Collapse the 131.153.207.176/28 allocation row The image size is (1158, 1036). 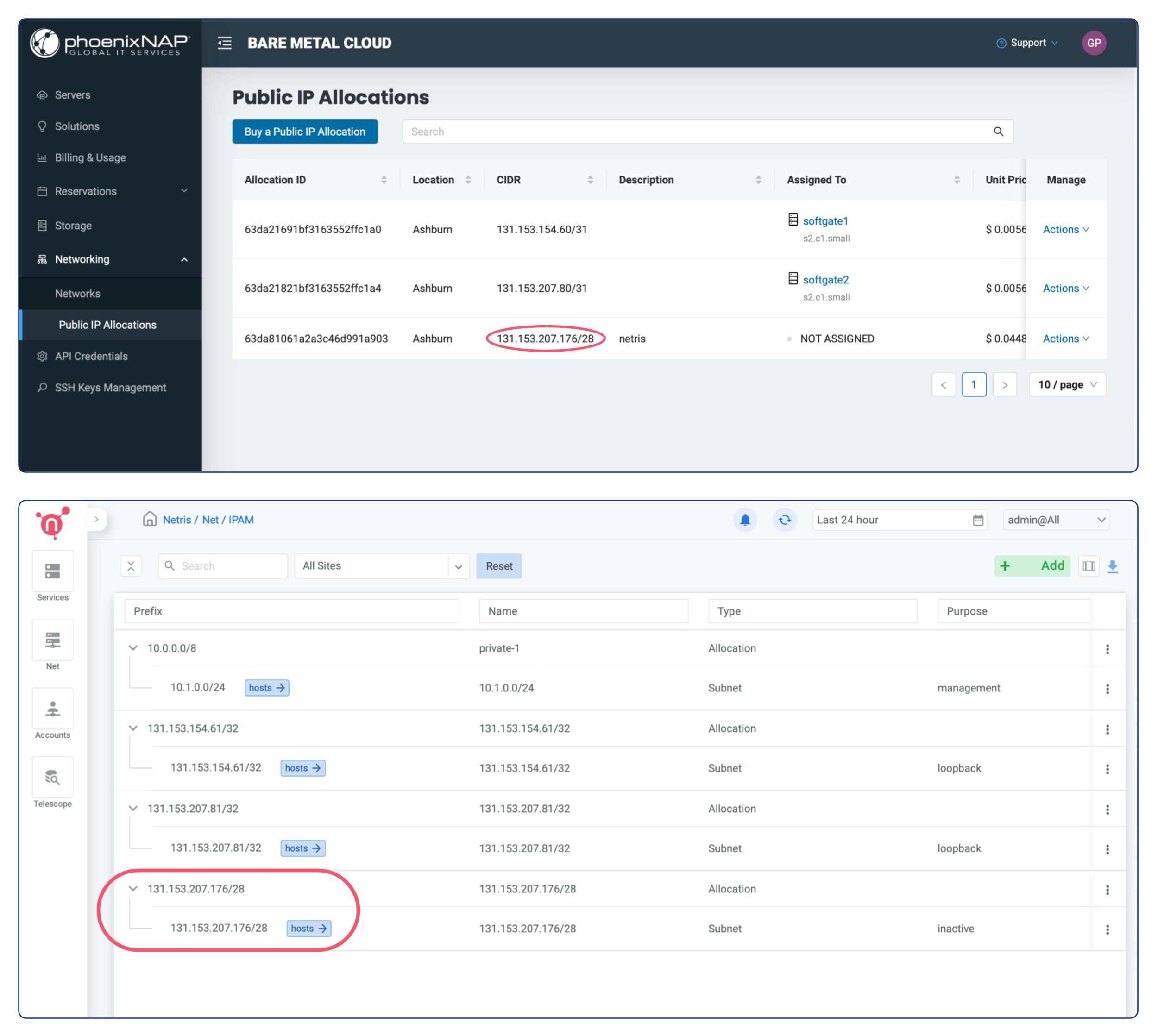pyautogui.click(x=133, y=889)
